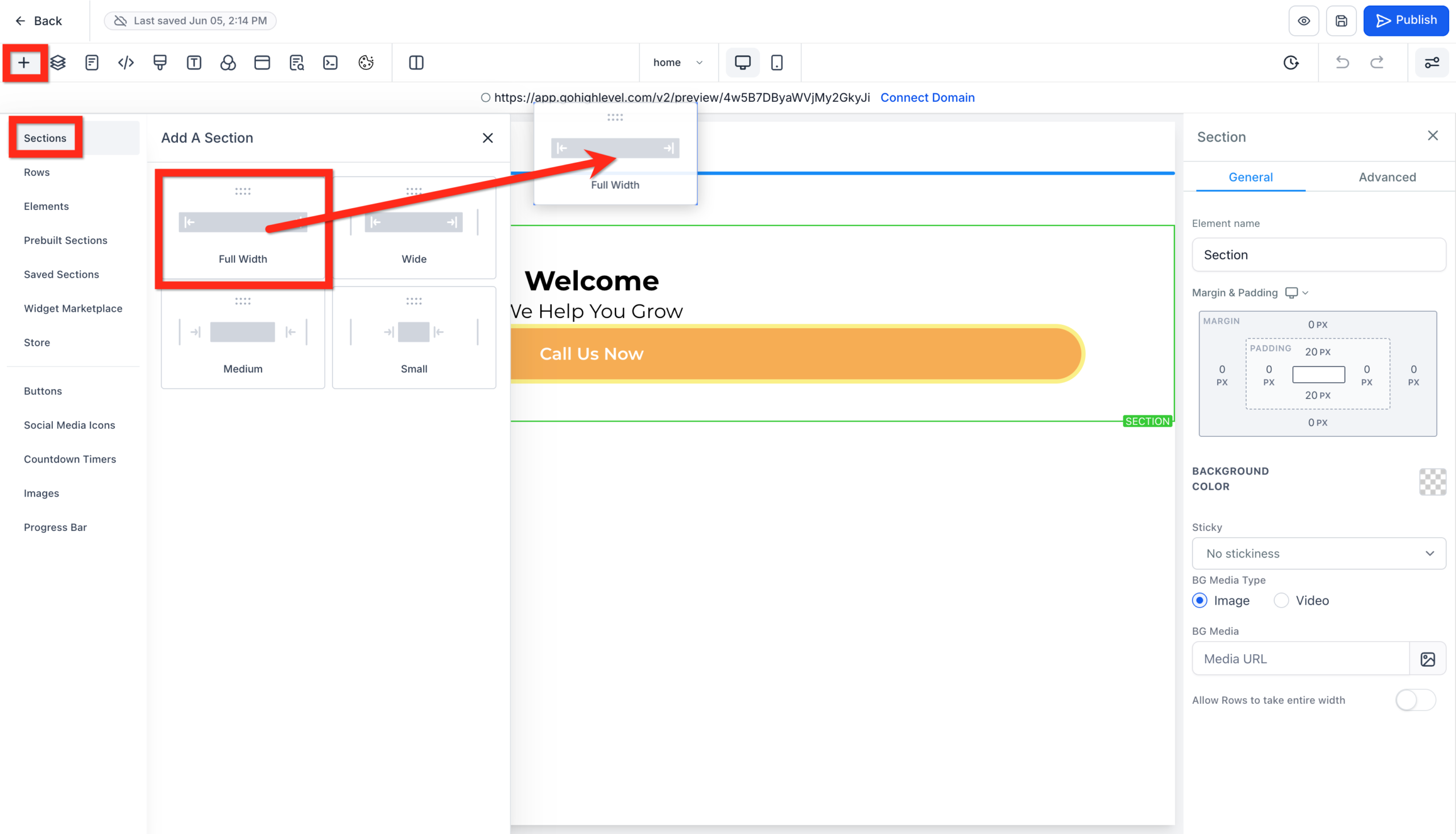Select the Video BG media type

pos(1282,600)
